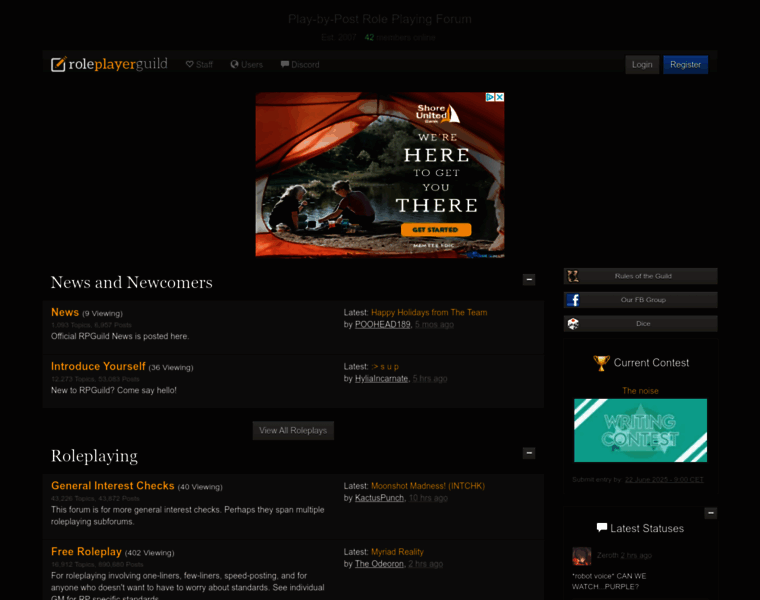
Task: Click the AdChoices icon on the ad
Action: pos(490,97)
